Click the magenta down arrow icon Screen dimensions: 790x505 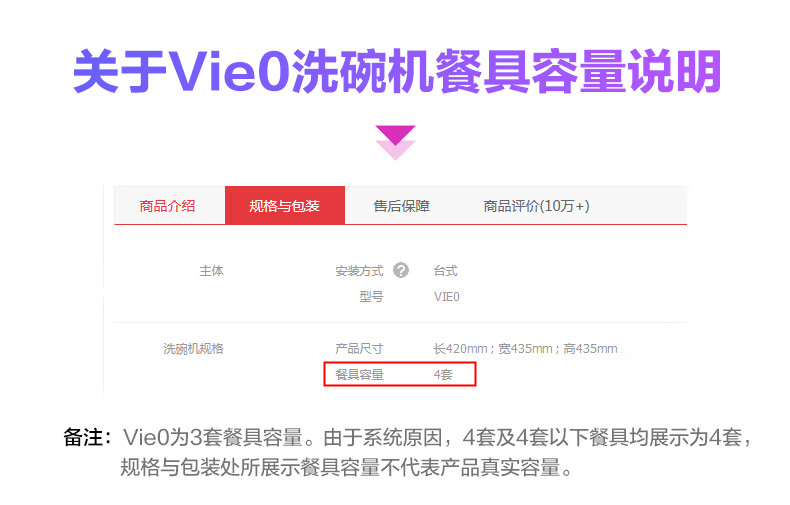point(395,142)
